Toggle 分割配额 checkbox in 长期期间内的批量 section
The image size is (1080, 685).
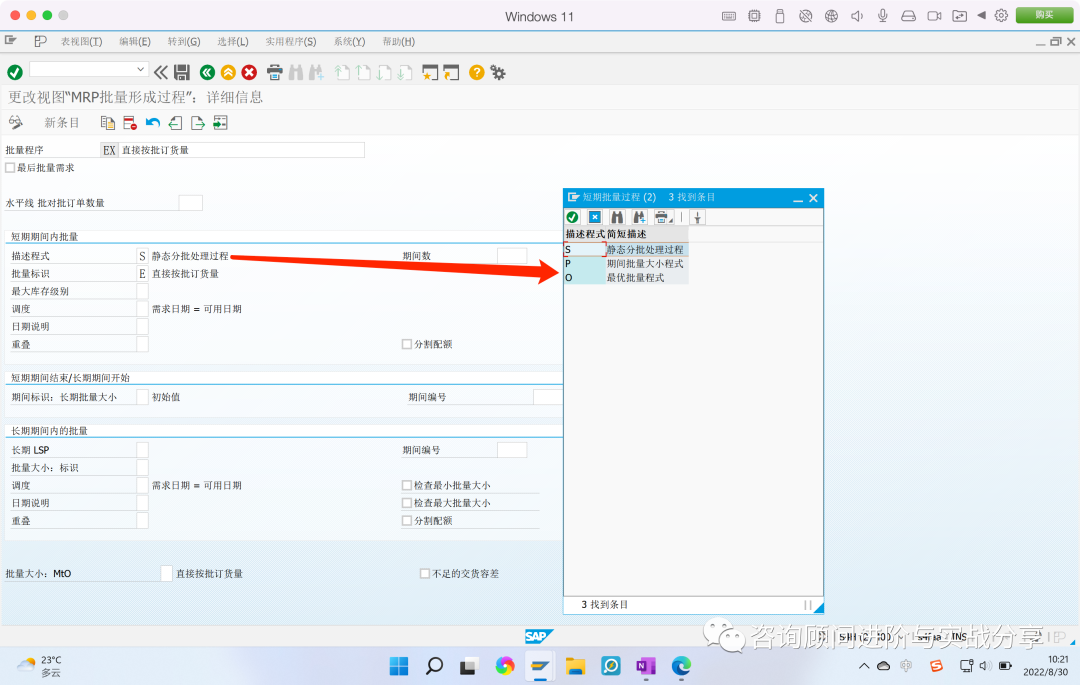pyautogui.click(x=406, y=520)
